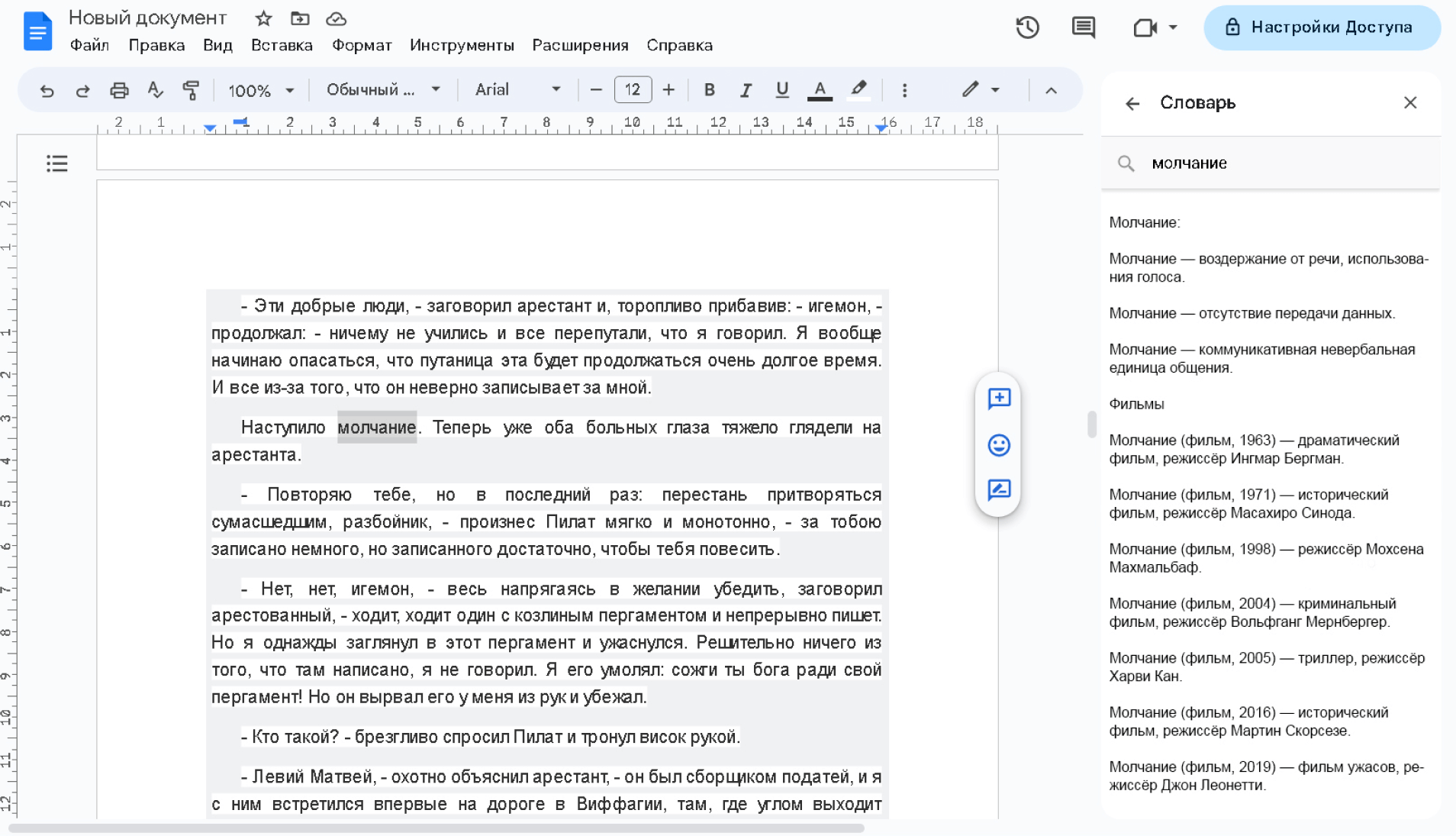Select the Paint format tool

(191, 90)
